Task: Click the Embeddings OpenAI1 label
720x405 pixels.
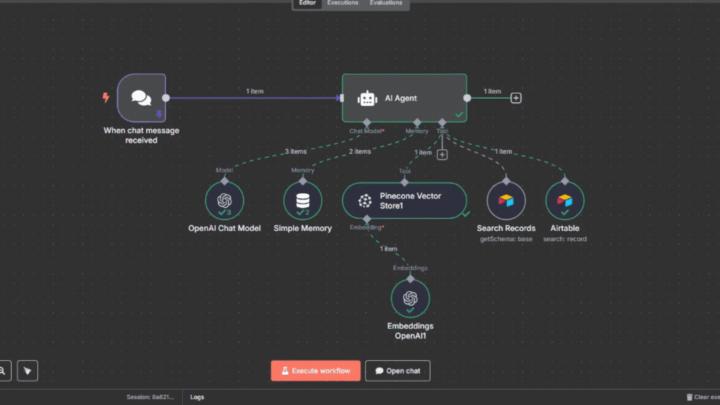Action: tap(410, 331)
